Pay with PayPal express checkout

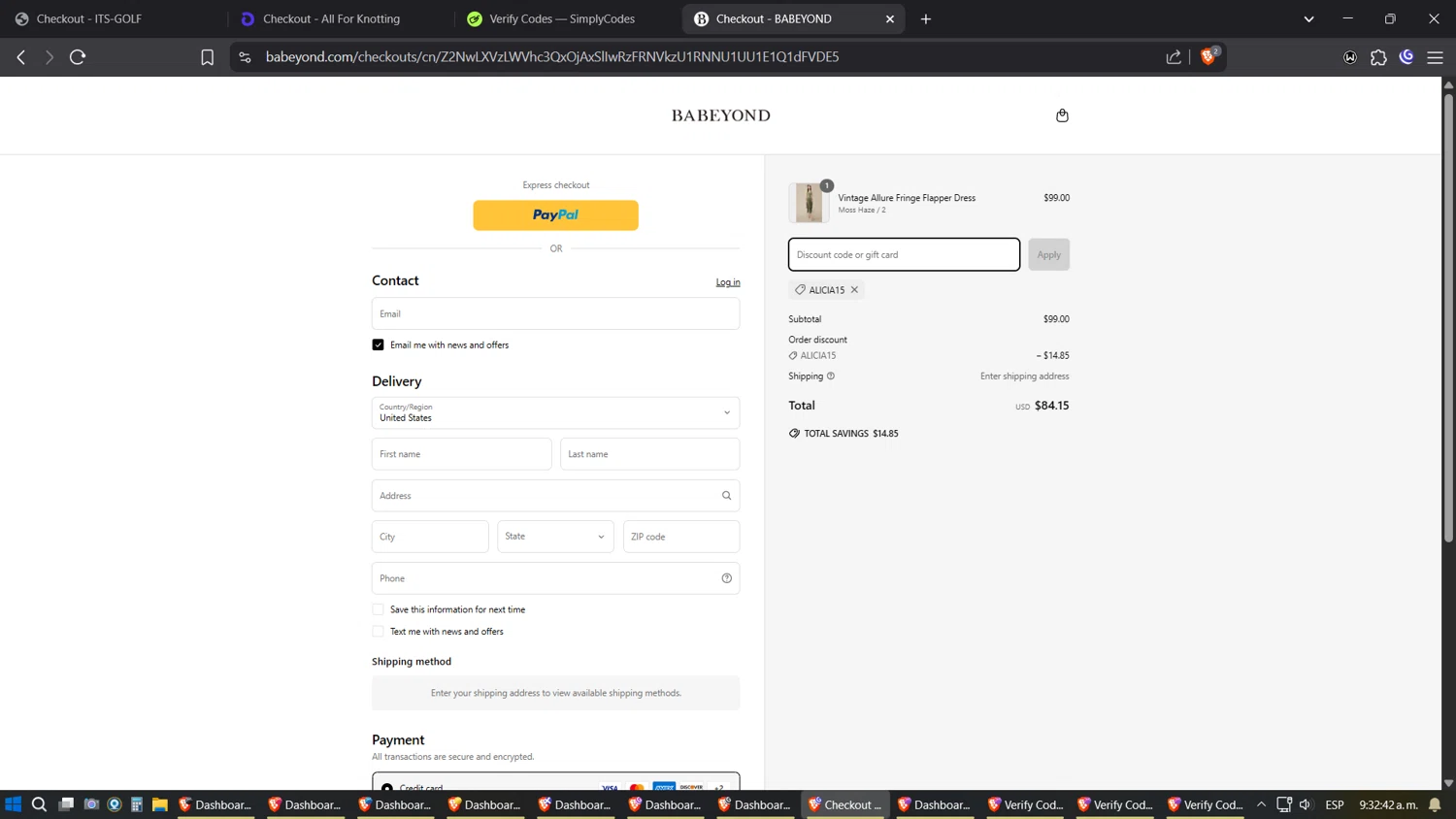coord(555,215)
